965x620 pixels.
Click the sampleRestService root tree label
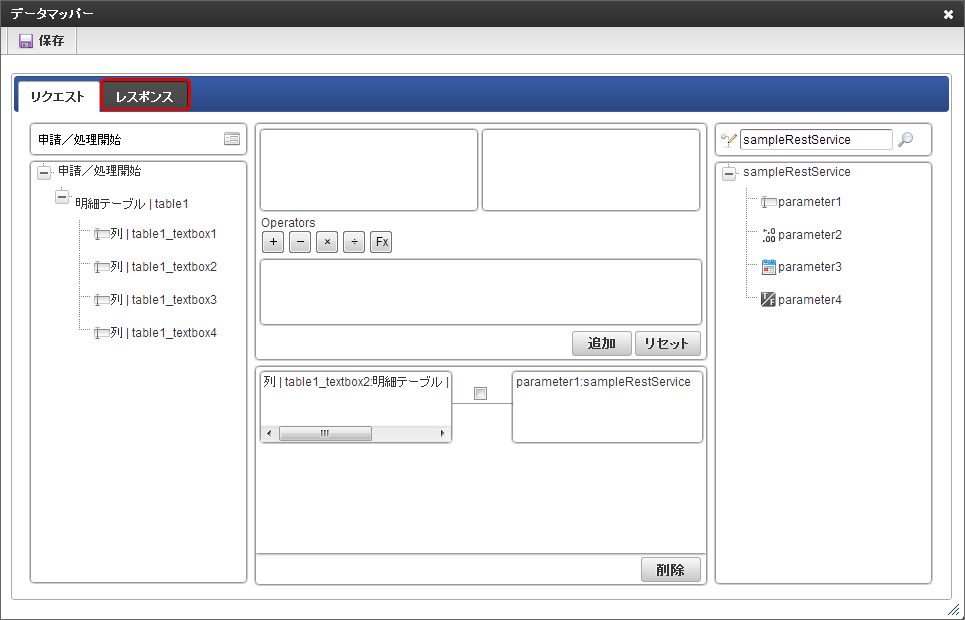pyautogui.click(x=797, y=172)
